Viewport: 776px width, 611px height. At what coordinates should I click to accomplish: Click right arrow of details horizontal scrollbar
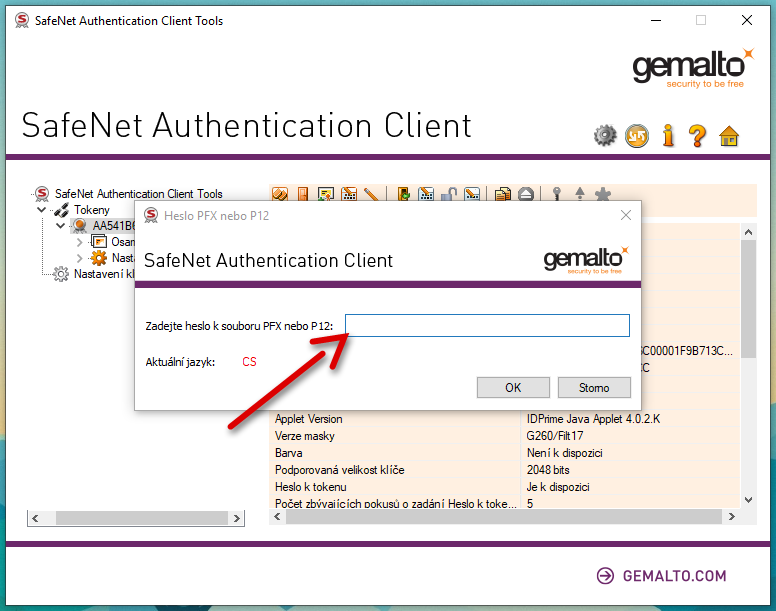pyautogui.click(x=731, y=517)
